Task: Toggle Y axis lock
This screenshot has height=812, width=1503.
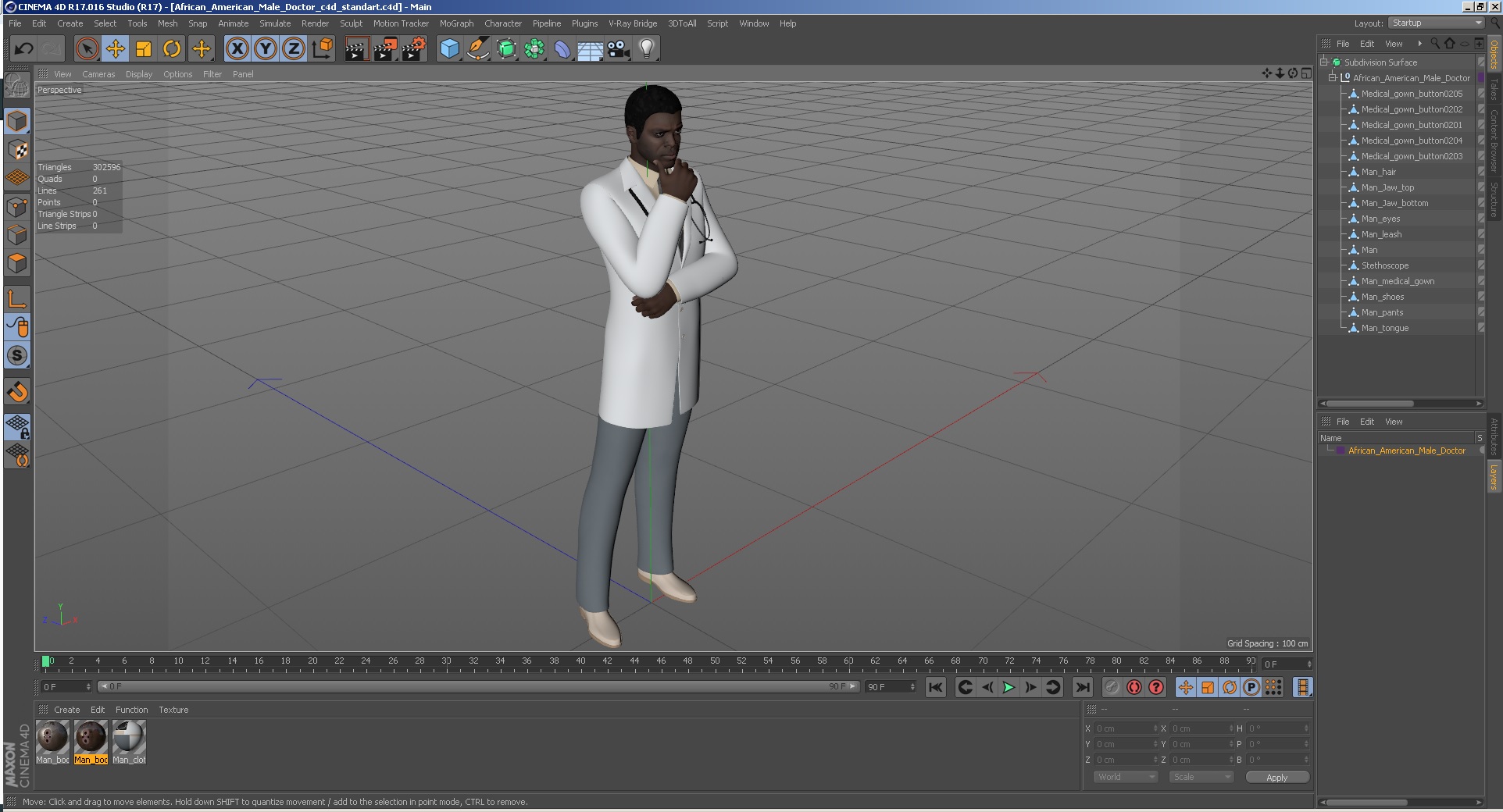Action: pos(266,49)
